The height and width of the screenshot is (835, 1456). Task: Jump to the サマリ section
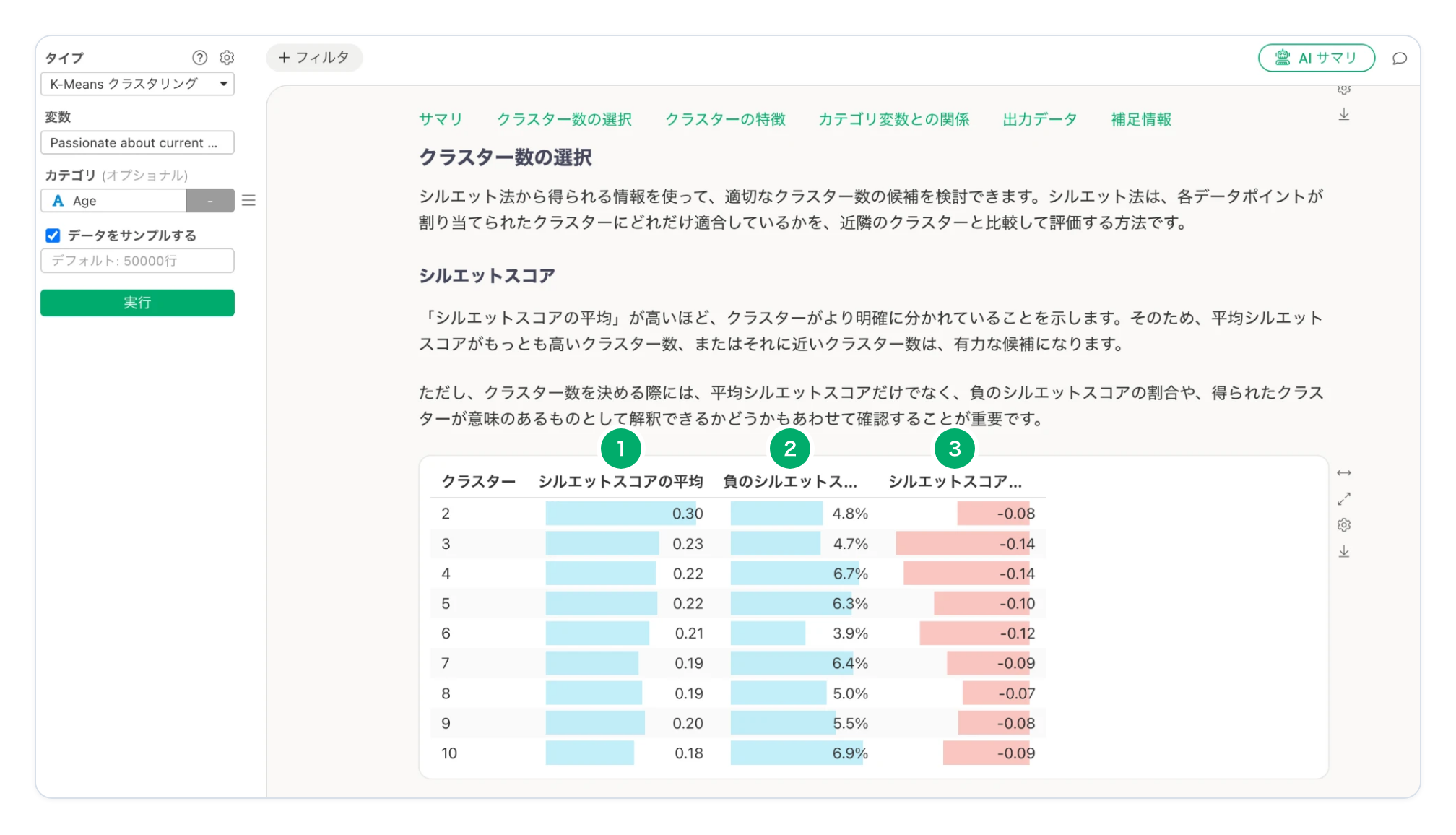pyautogui.click(x=441, y=119)
